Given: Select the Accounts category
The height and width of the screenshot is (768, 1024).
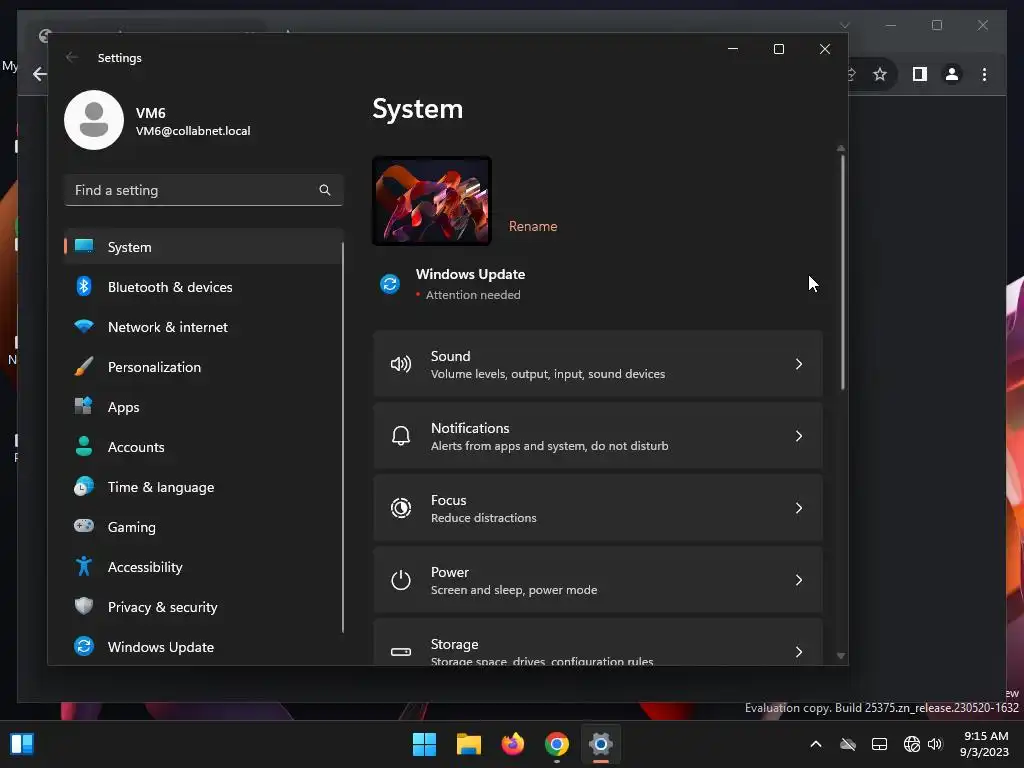Looking at the screenshot, I should [203, 447].
